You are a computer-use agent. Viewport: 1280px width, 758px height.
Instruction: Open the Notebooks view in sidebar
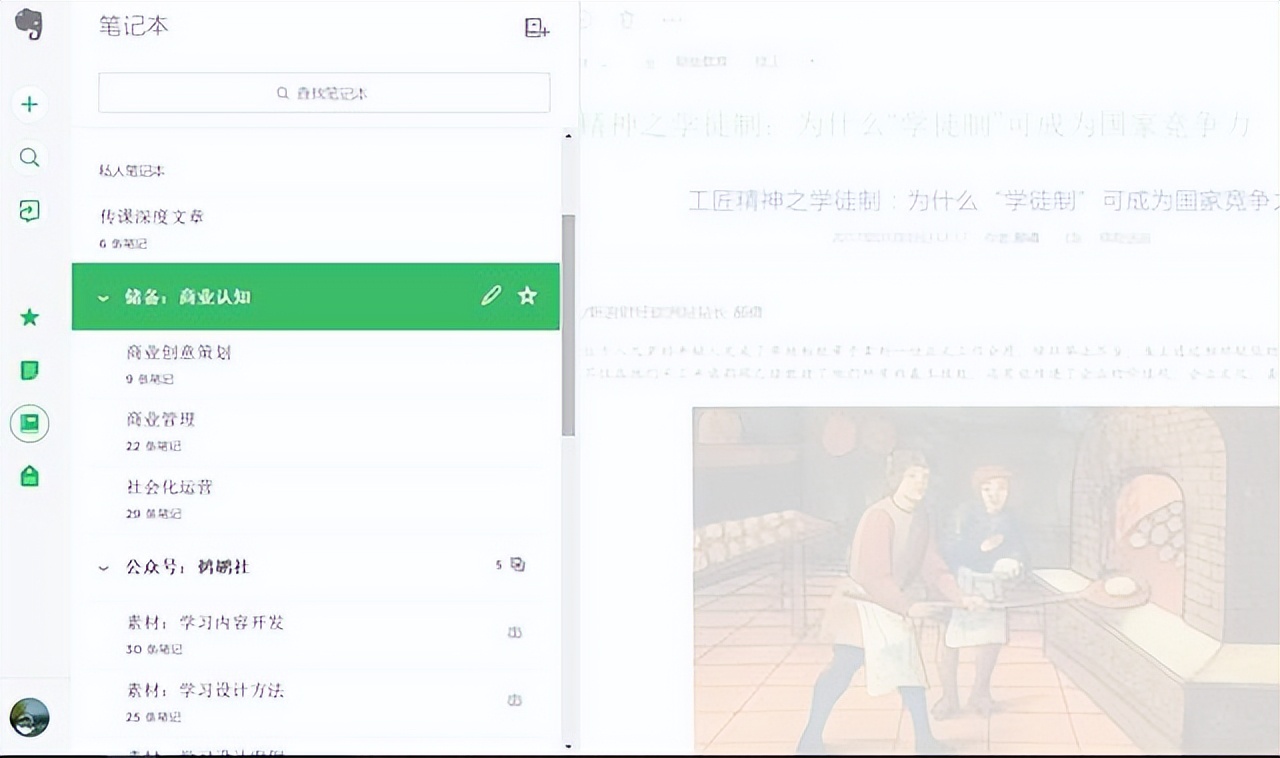[x=30, y=424]
